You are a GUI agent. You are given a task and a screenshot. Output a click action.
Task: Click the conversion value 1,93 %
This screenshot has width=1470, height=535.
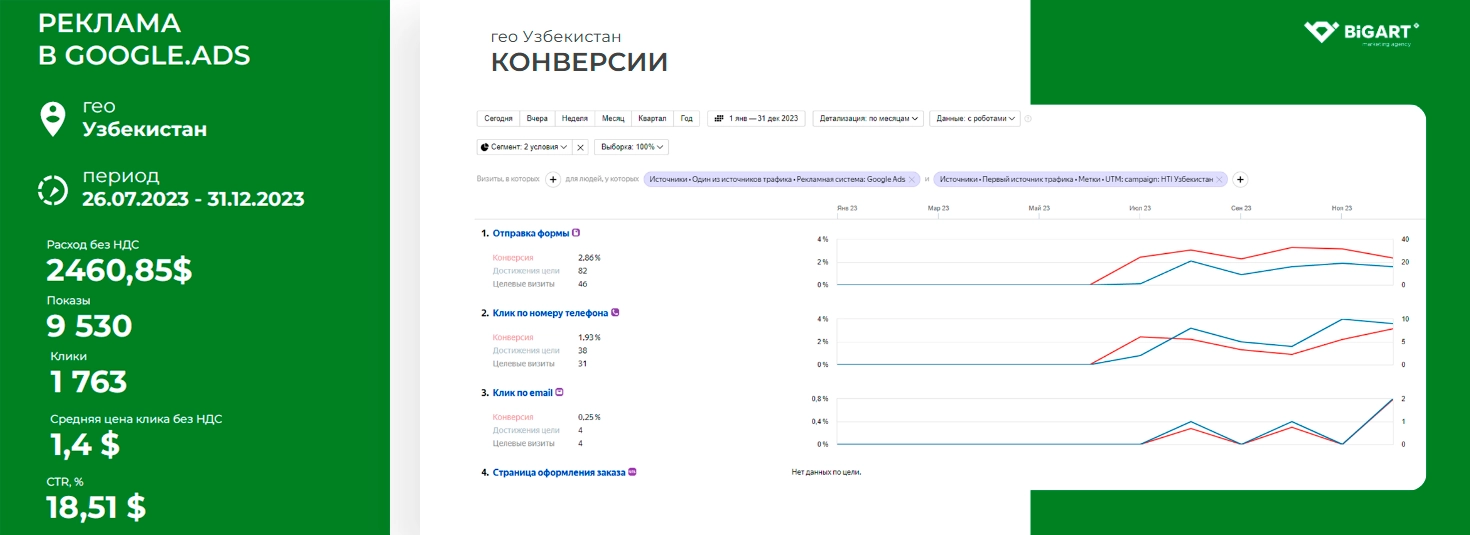click(x=589, y=337)
